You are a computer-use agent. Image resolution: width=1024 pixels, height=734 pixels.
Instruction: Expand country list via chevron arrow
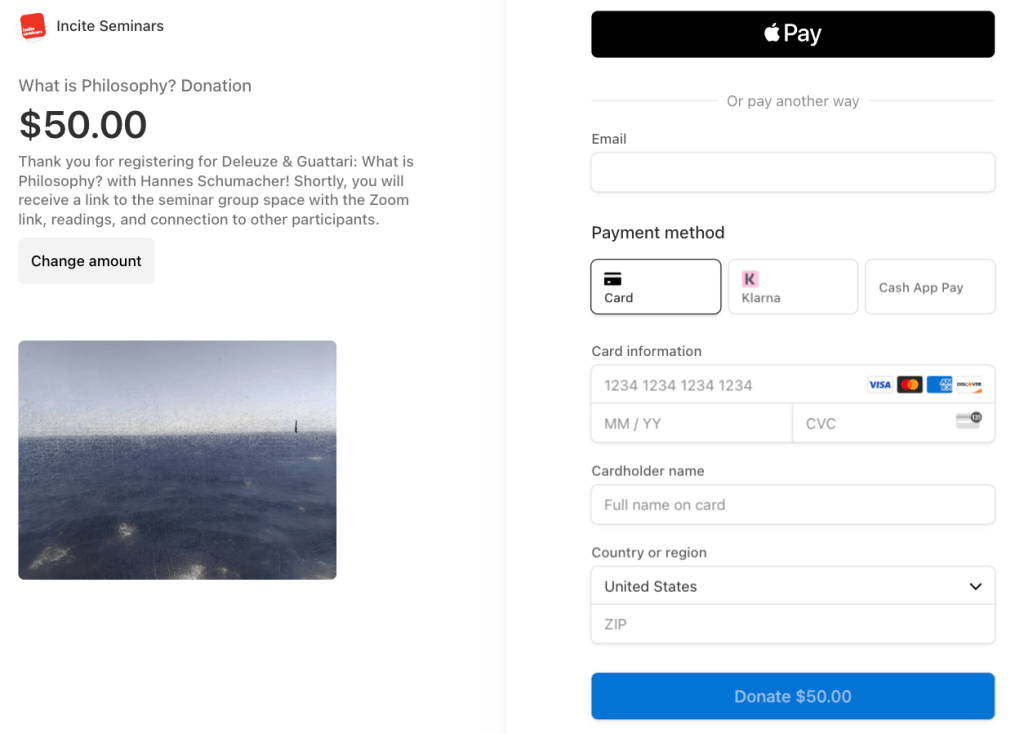tap(976, 587)
